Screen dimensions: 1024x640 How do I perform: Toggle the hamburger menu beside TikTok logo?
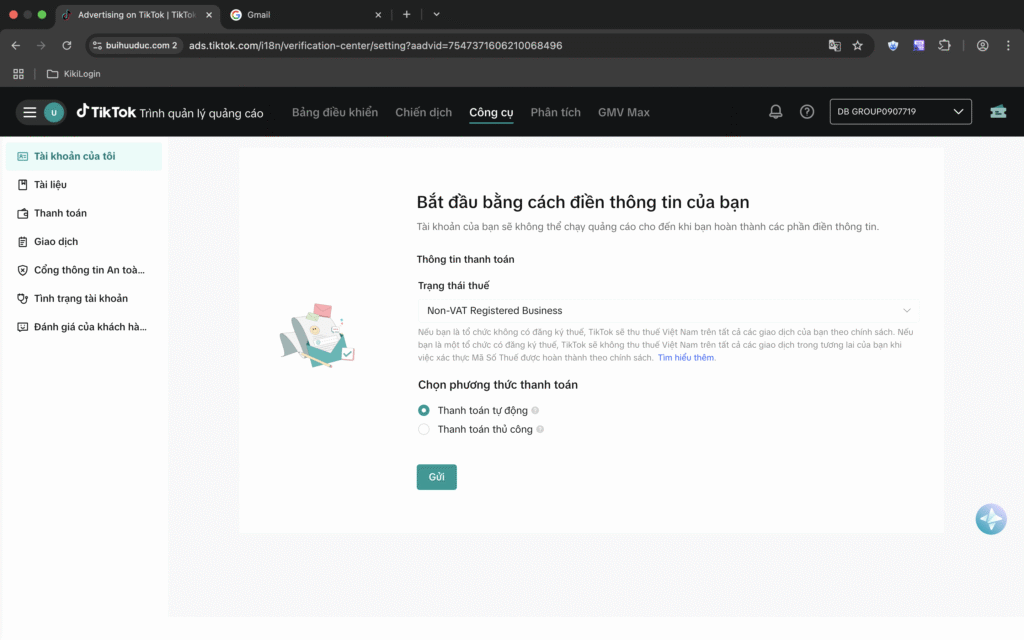(x=29, y=111)
